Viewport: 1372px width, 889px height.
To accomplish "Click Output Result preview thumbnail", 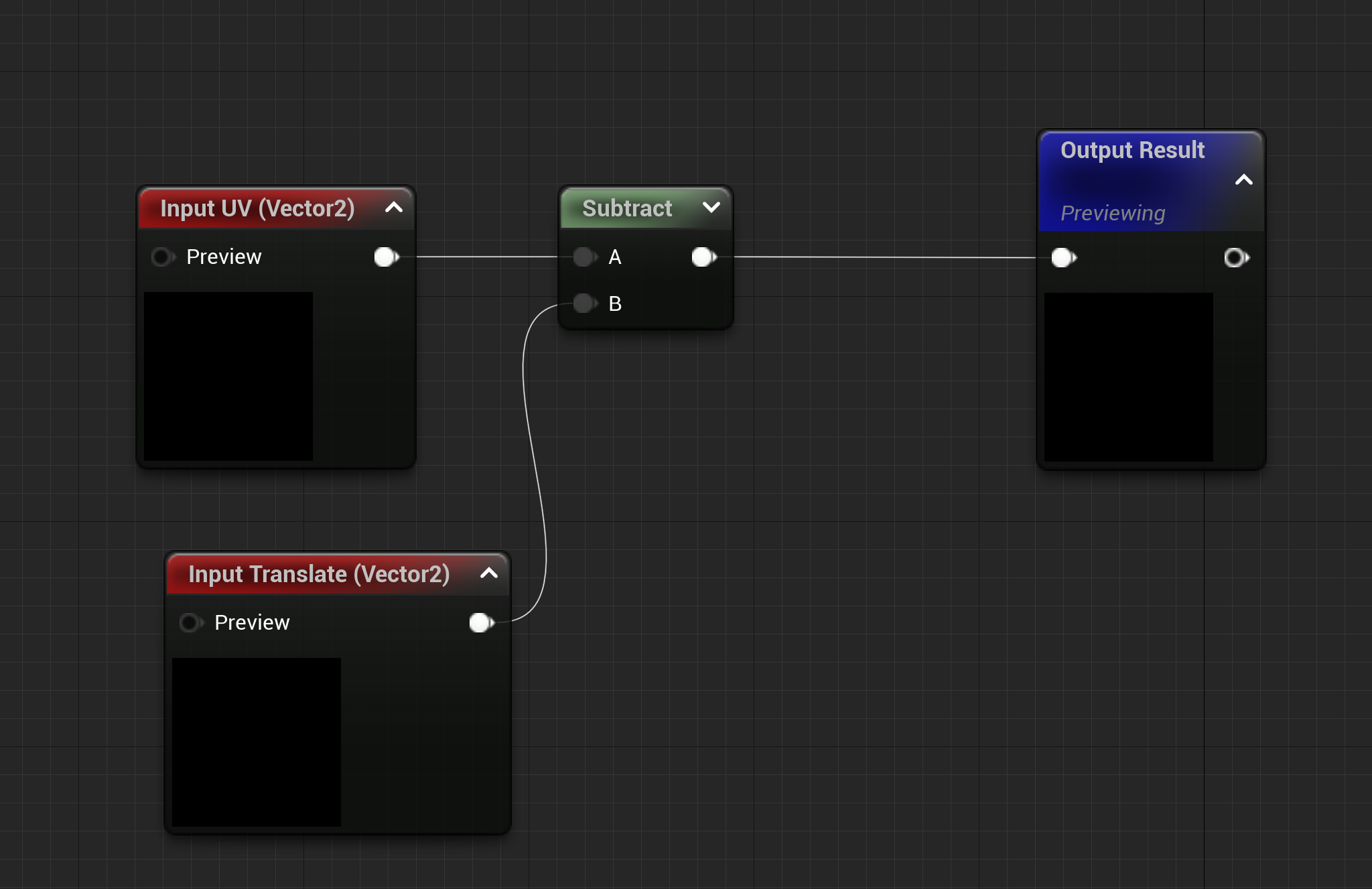I will coord(1128,377).
